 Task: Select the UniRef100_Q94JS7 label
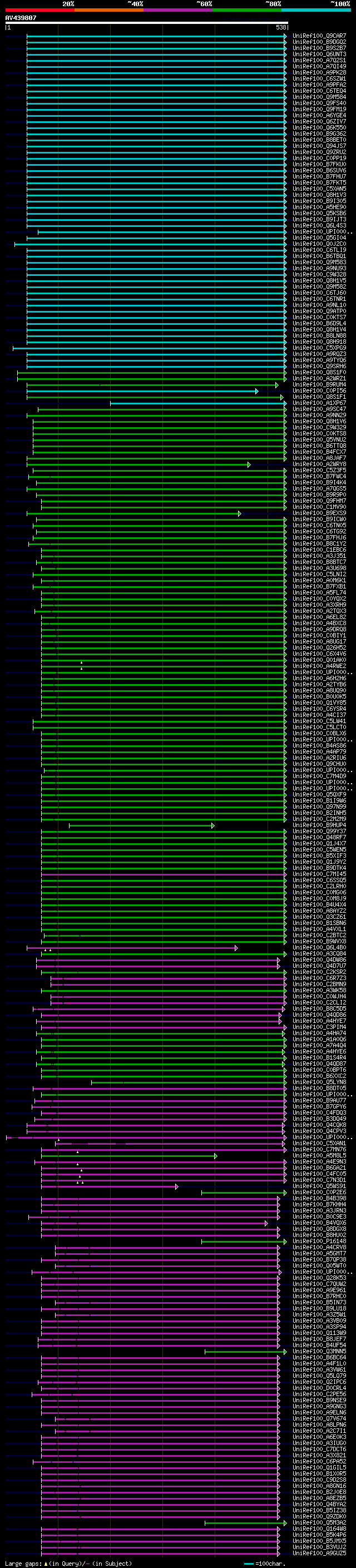point(319,146)
